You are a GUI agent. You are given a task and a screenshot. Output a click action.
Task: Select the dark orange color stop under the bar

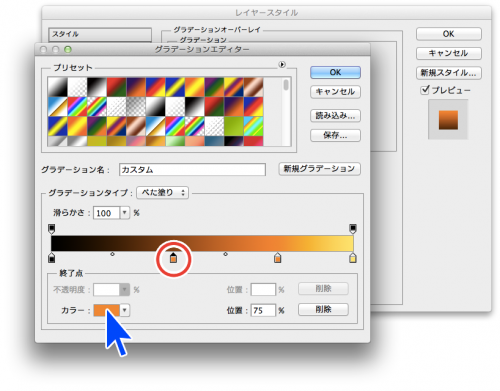point(173,258)
